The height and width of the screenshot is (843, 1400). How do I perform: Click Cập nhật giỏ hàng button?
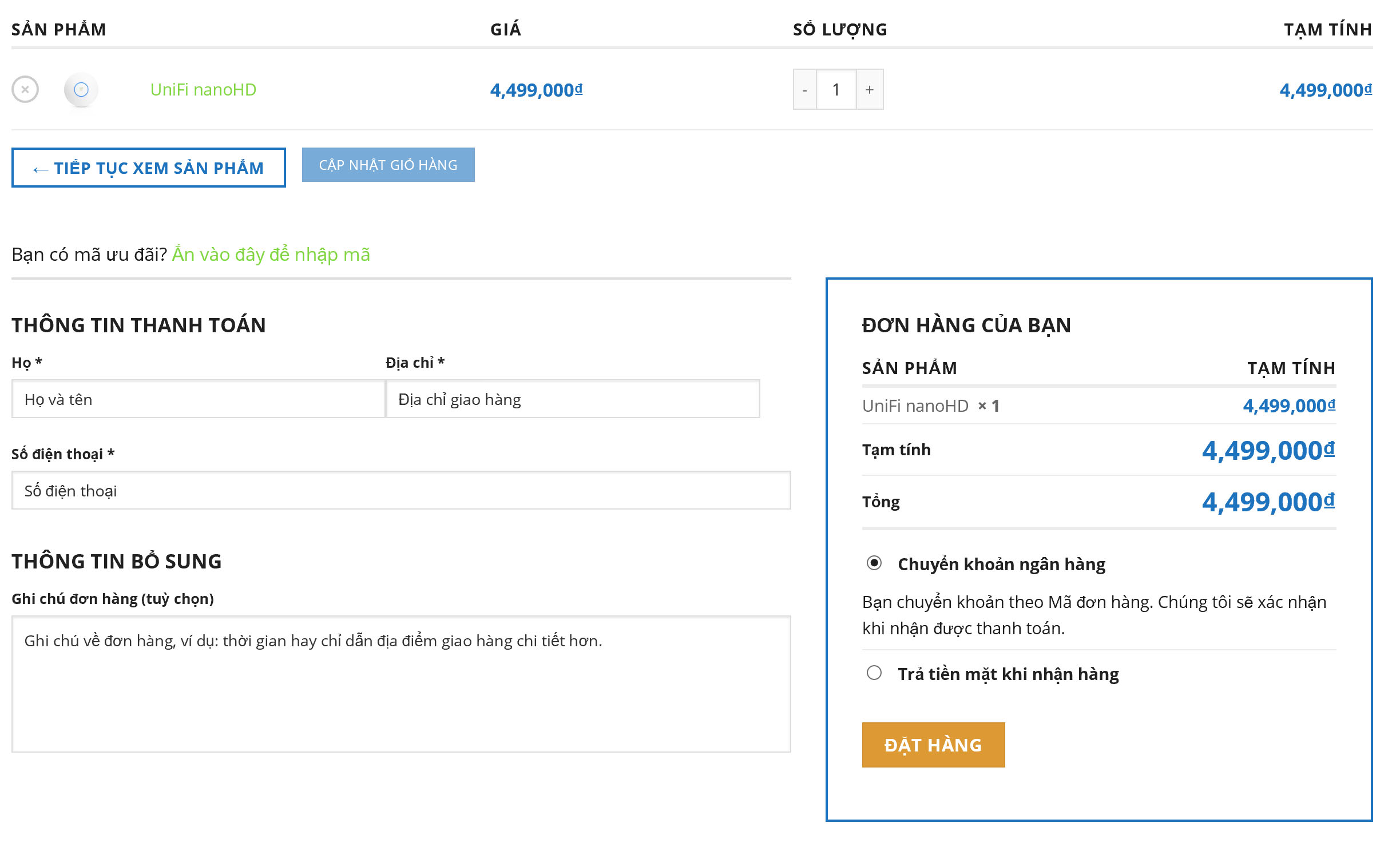point(388,165)
